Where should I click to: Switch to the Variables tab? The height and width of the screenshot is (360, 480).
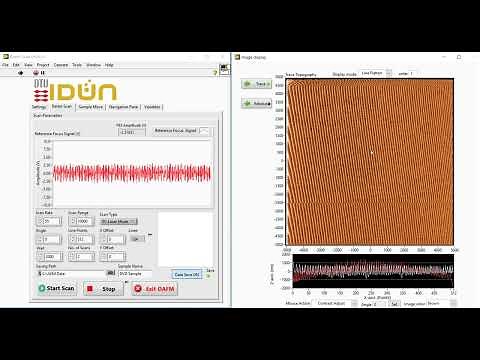pyautogui.click(x=152, y=107)
